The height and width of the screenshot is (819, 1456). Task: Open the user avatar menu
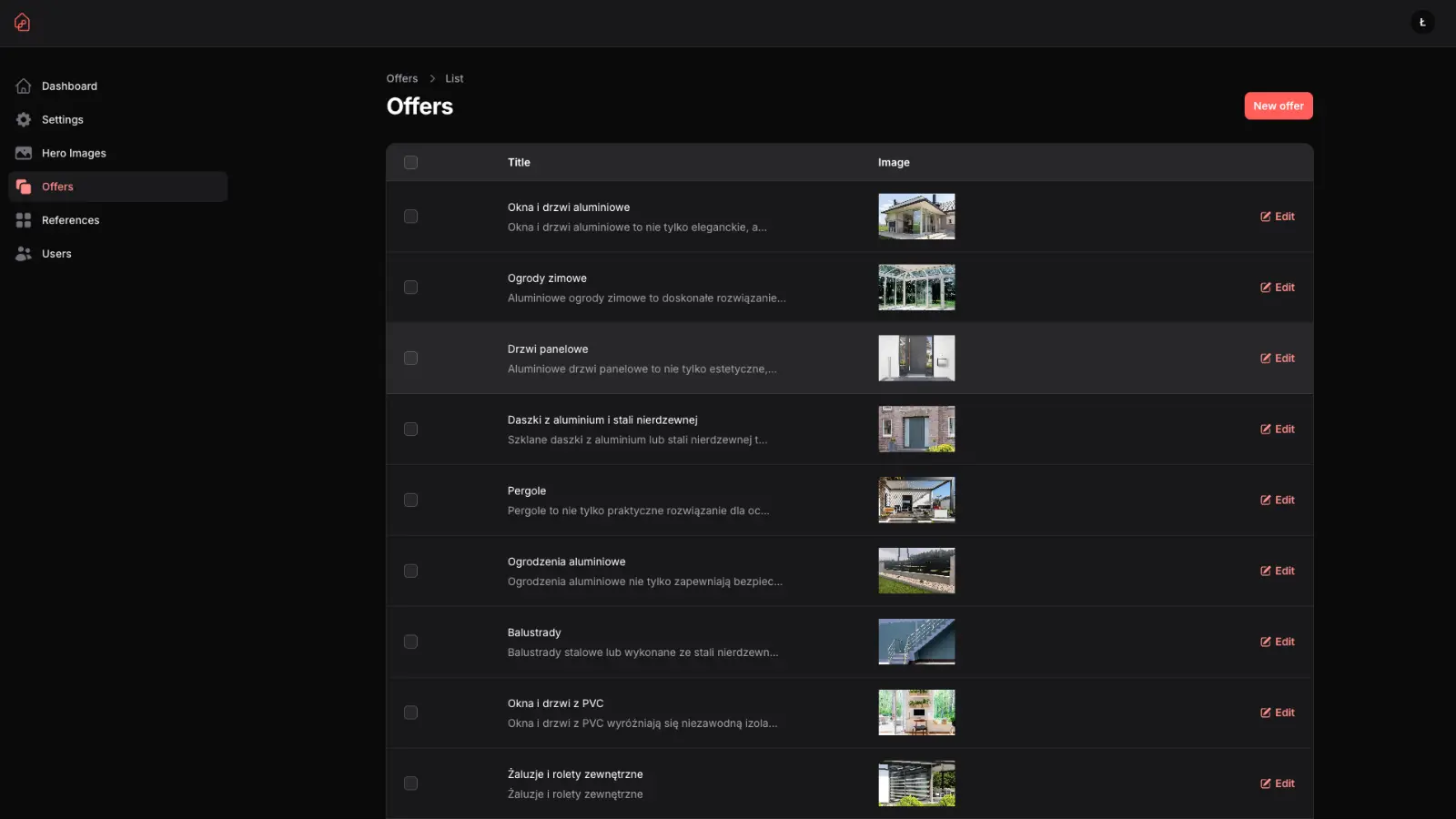[1422, 23]
